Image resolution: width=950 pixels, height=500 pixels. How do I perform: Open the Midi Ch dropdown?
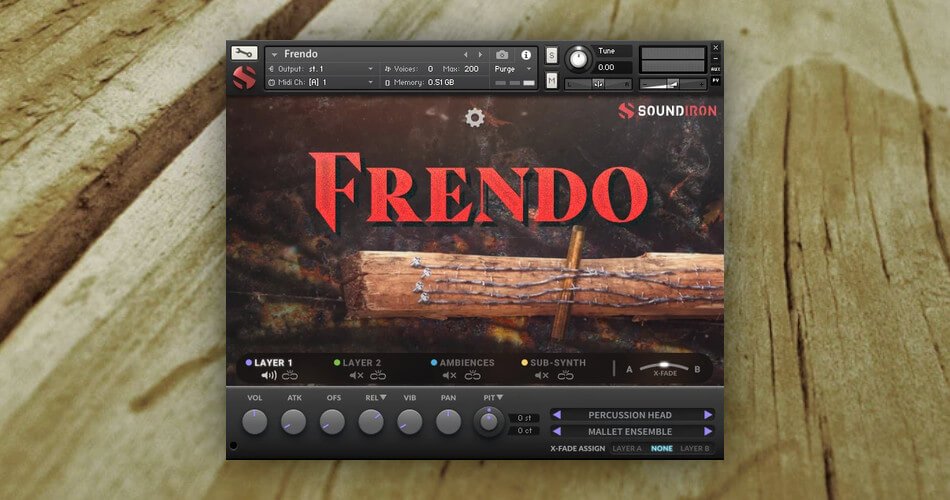[322, 82]
